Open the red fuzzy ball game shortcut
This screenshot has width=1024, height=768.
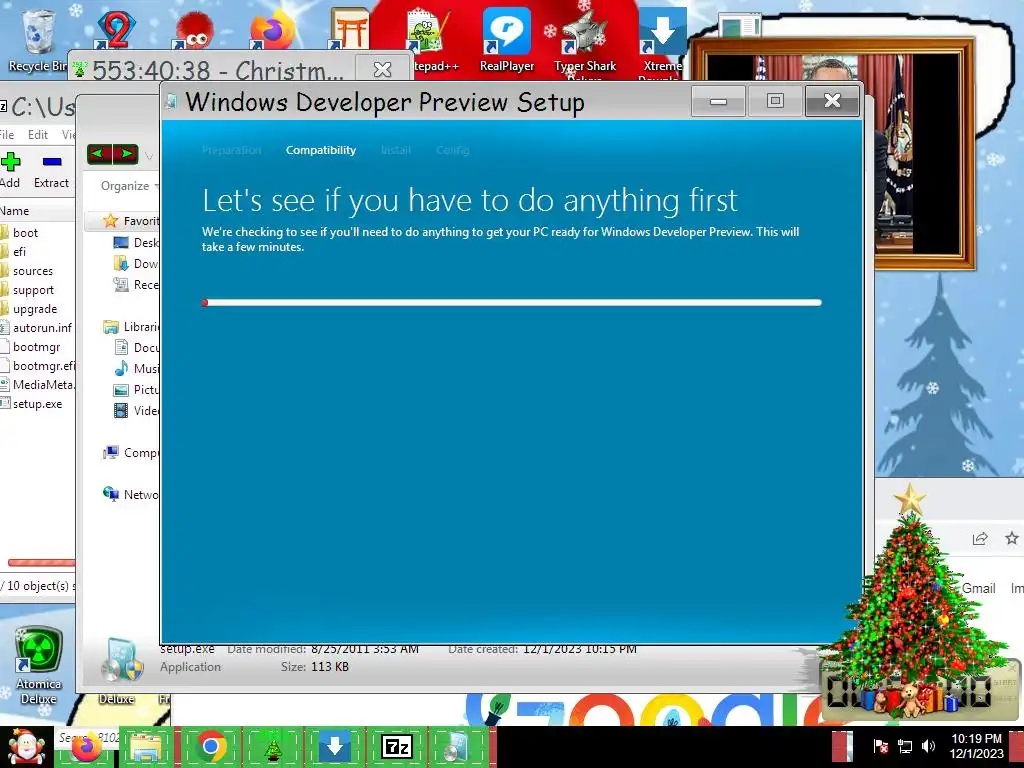193,31
